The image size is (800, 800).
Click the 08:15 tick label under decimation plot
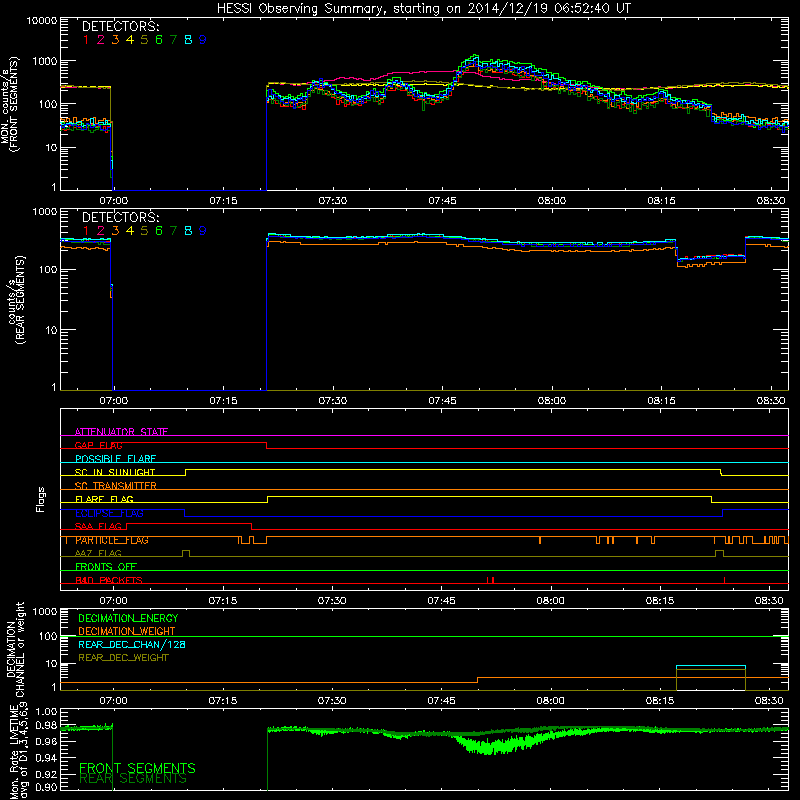(x=660, y=701)
